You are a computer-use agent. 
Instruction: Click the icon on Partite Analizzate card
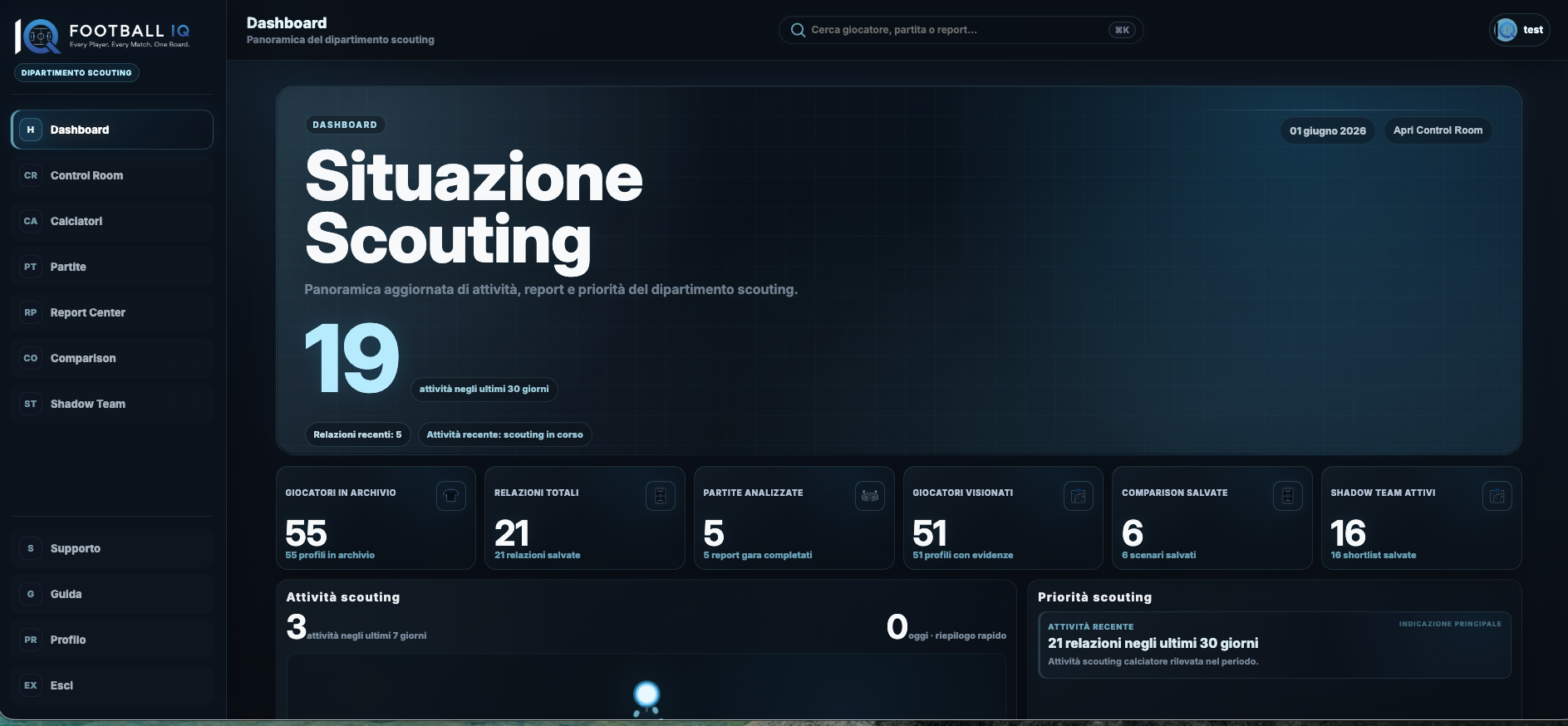pos(870,496)
